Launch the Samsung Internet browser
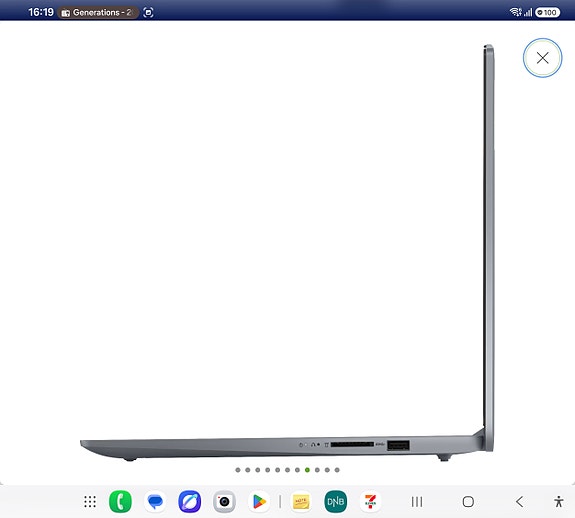This screenshot has height=518, width=575. [x=190, y=502]
